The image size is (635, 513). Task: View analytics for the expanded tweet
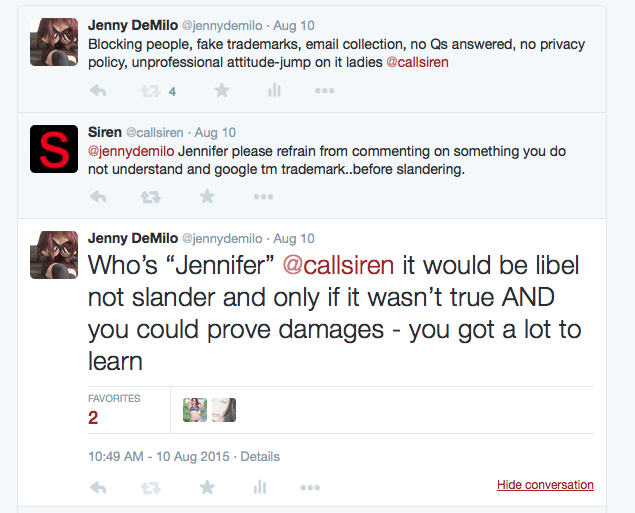[x=260, y=487]
